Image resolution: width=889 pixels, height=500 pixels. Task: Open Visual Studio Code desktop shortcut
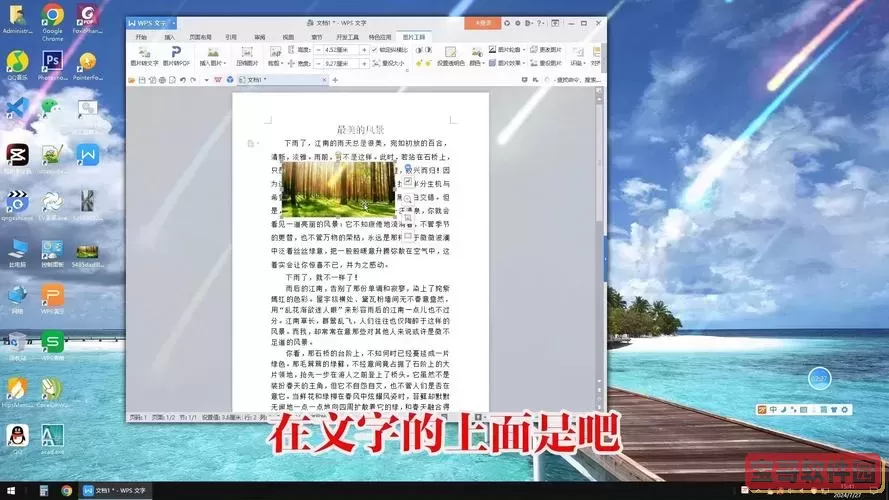pos(18,108)
